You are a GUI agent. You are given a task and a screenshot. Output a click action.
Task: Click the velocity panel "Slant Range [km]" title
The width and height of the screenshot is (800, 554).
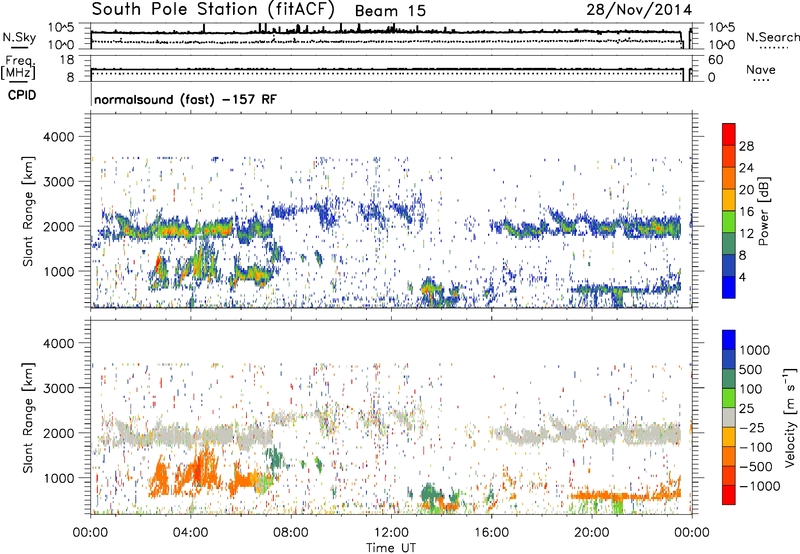28,417
